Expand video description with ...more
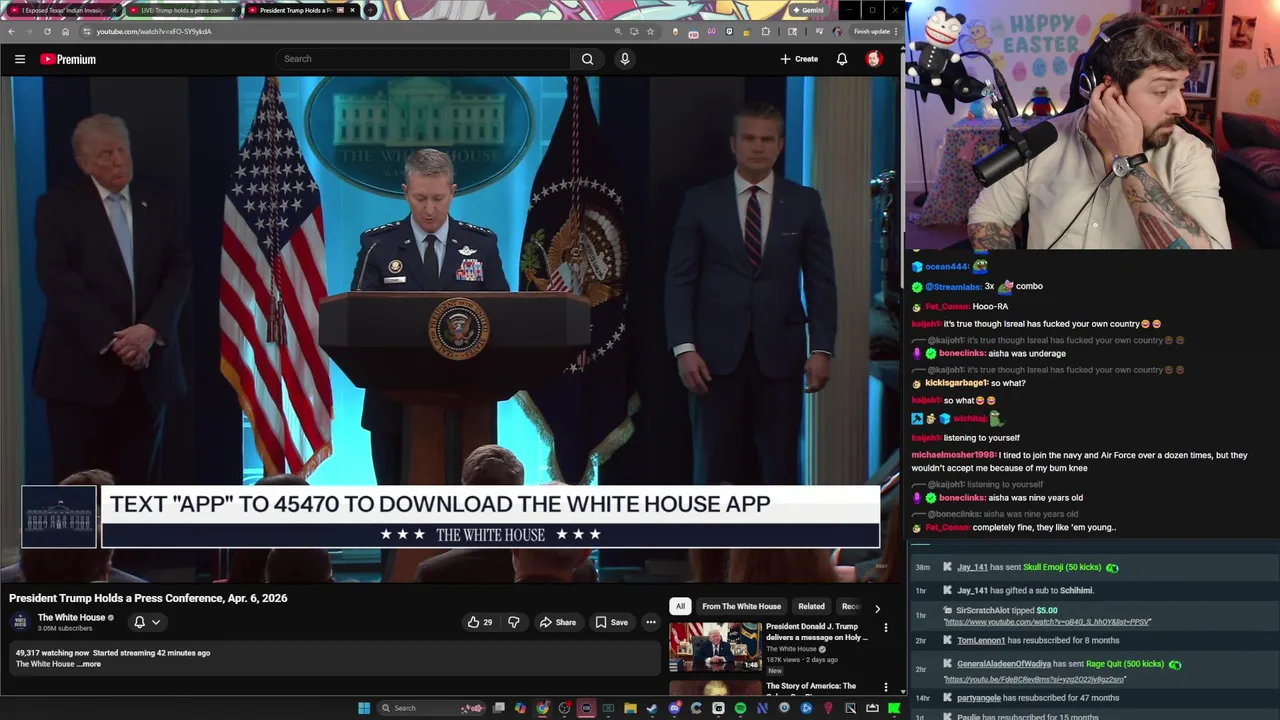This screenshot has height=720, width=1280. [89, 664]
